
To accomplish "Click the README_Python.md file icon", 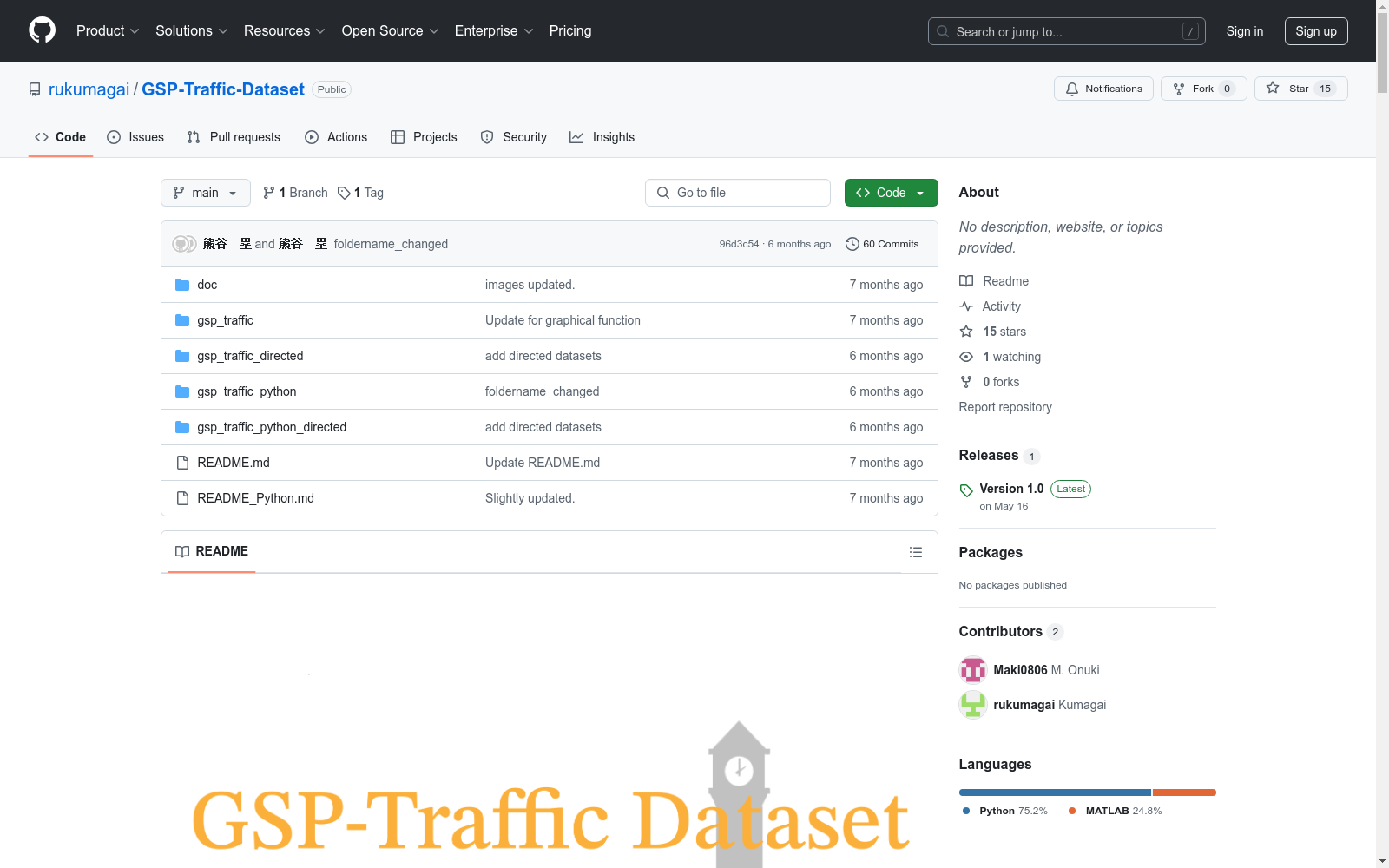I will click(x=182, y=498).
